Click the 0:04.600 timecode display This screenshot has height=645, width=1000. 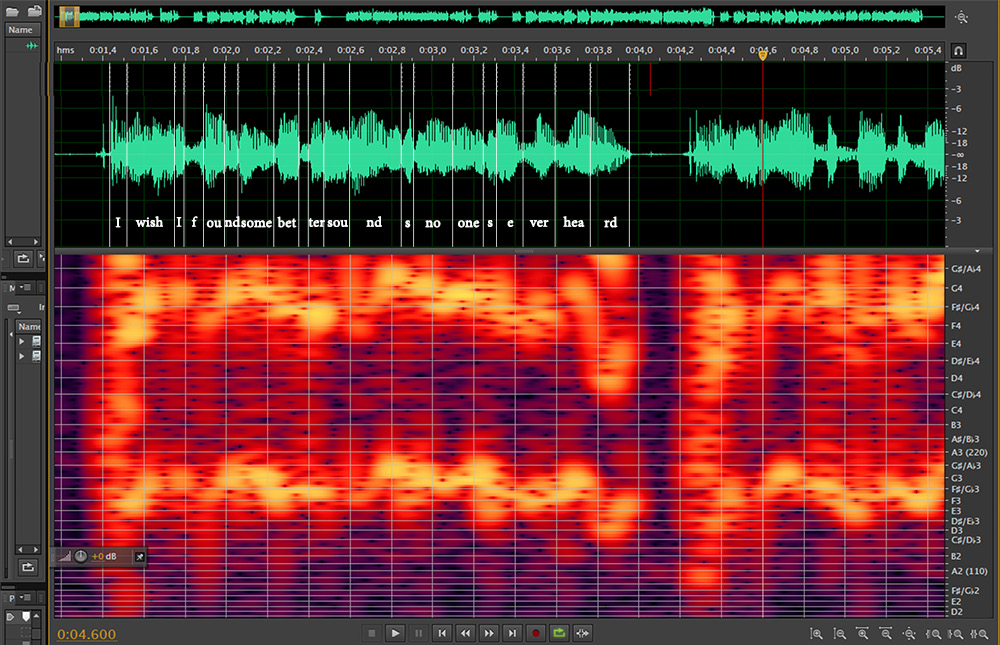click(x=87, y=634)
